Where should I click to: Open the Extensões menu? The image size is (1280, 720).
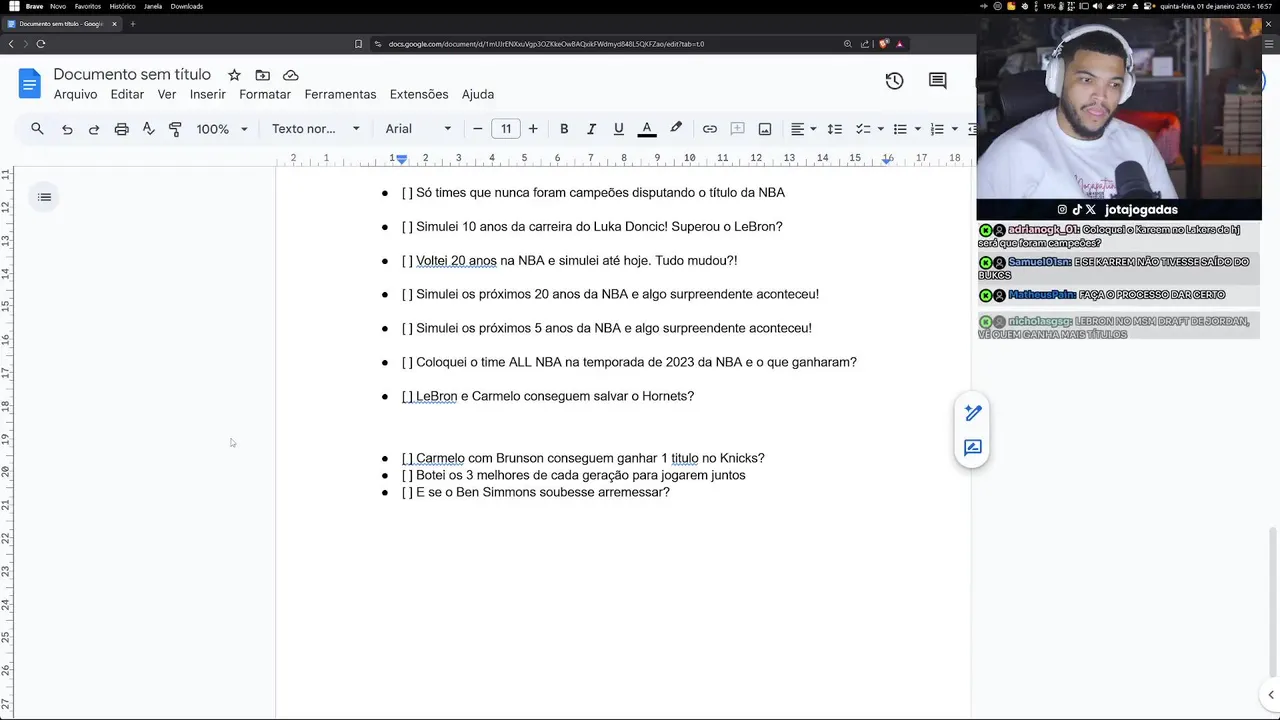coord(419,94)
